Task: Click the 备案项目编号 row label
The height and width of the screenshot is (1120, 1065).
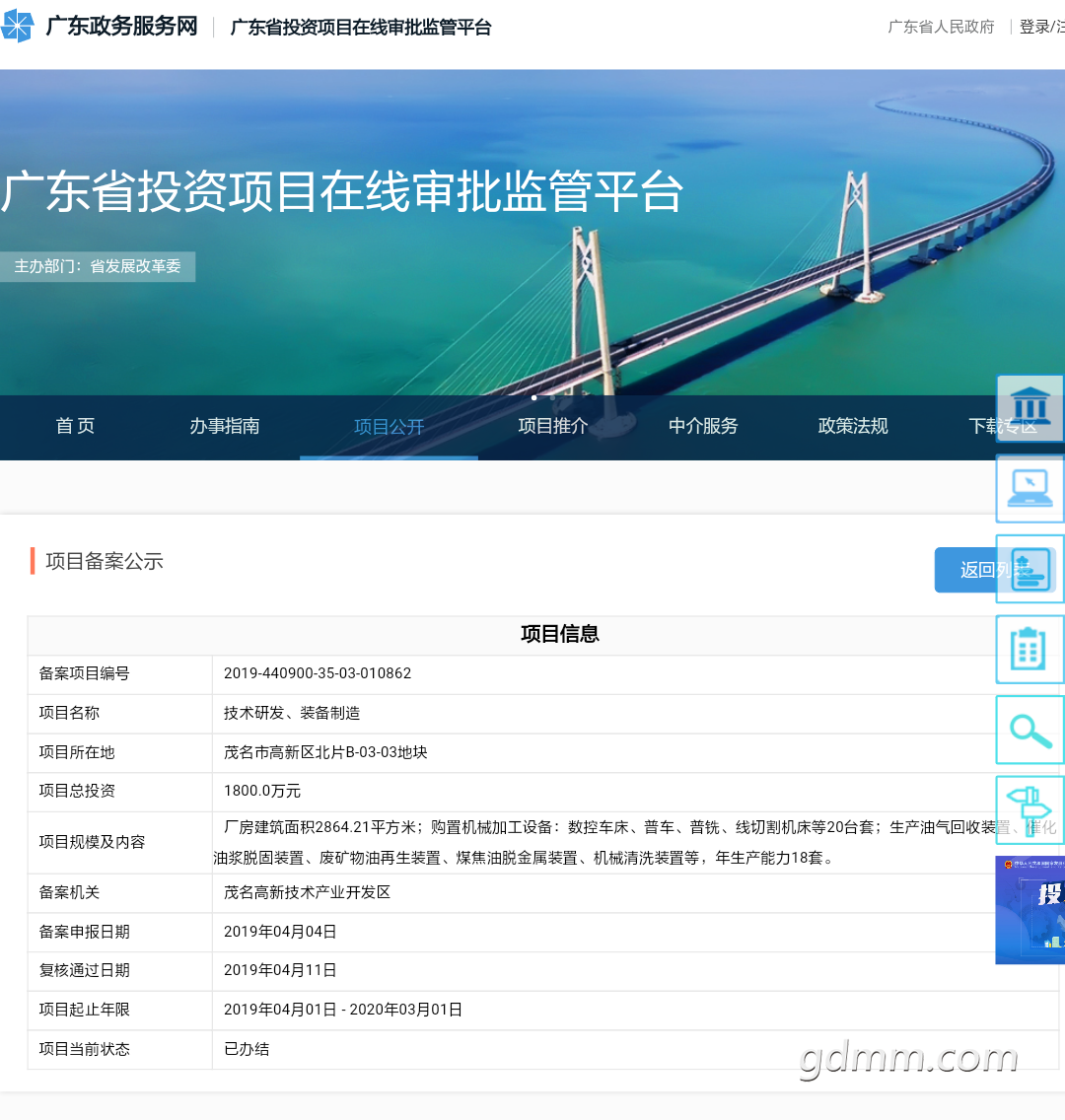Action: (84, 673)
